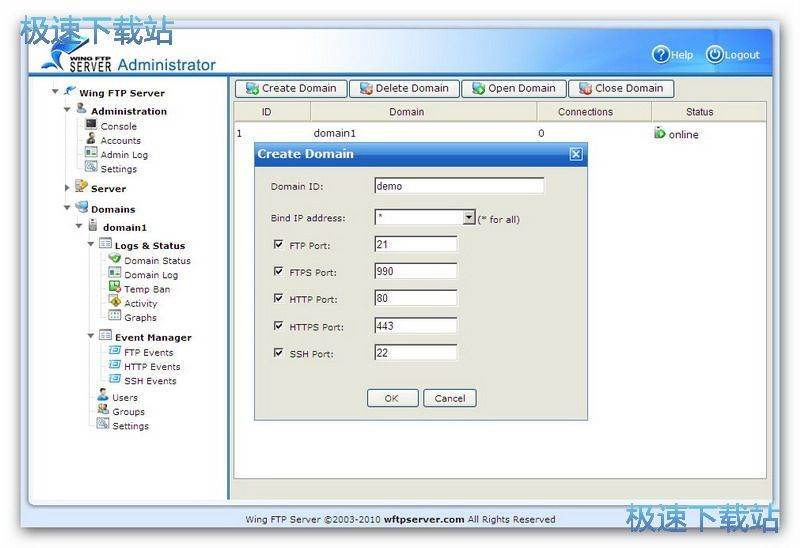This screenshot has height=548, width=800.
Task: Click the Users icon under domain1
Action: click(x=103, y=397)
